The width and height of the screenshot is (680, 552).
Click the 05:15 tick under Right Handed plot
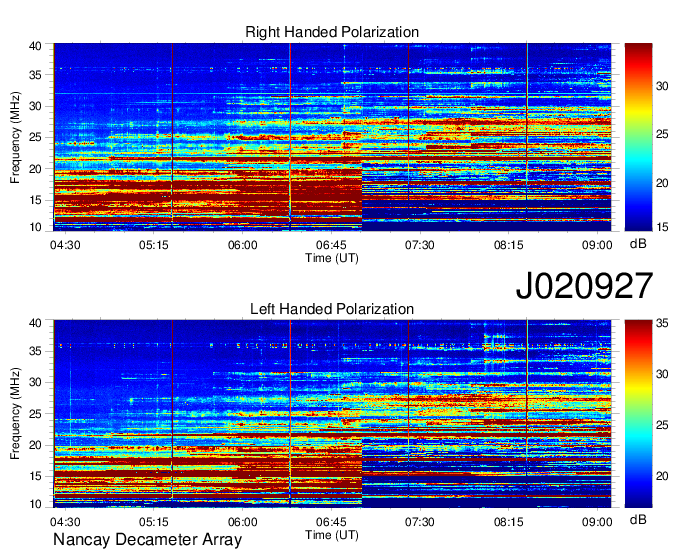(154, 245)
